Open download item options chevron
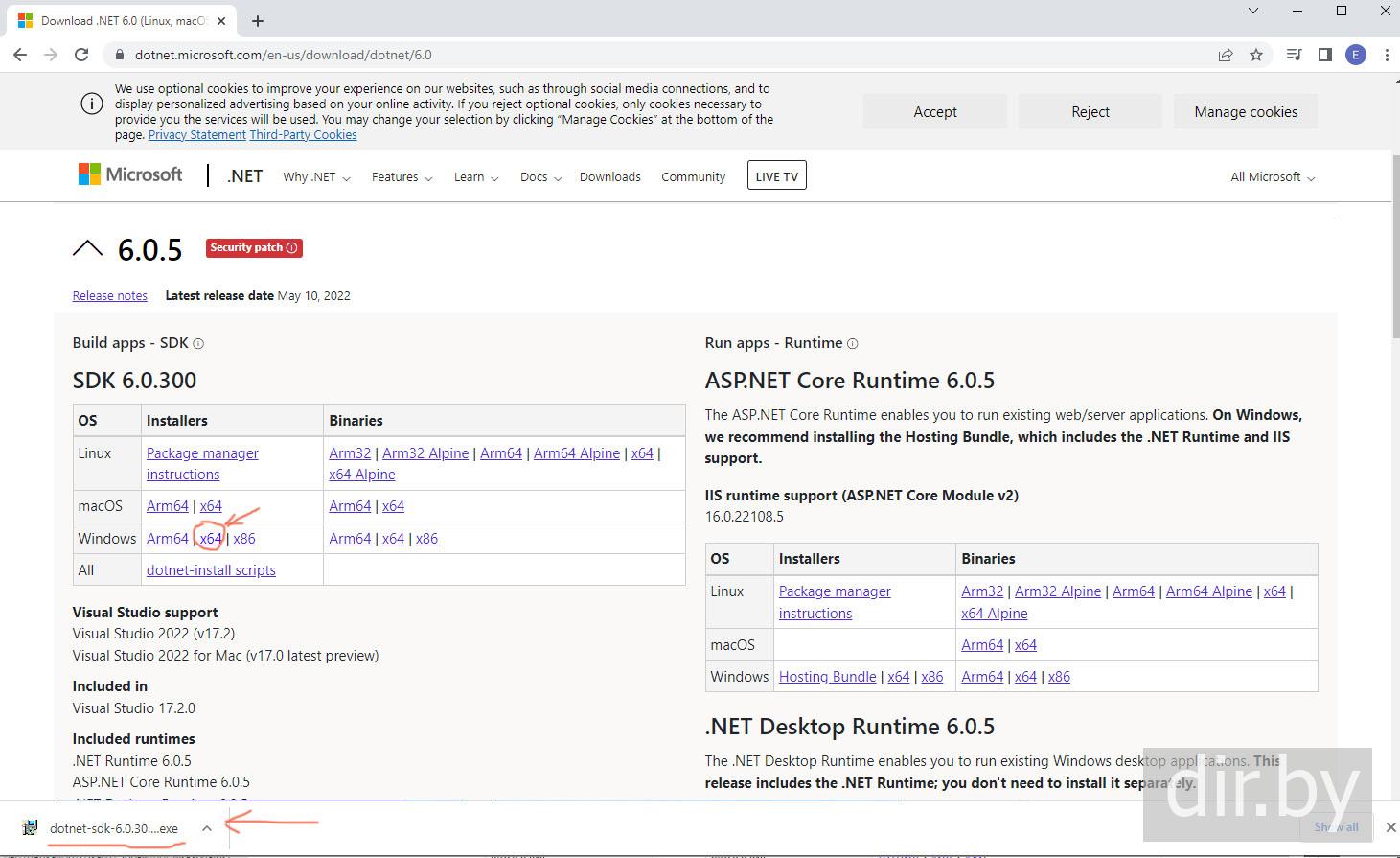 click(x=206, y=828)
